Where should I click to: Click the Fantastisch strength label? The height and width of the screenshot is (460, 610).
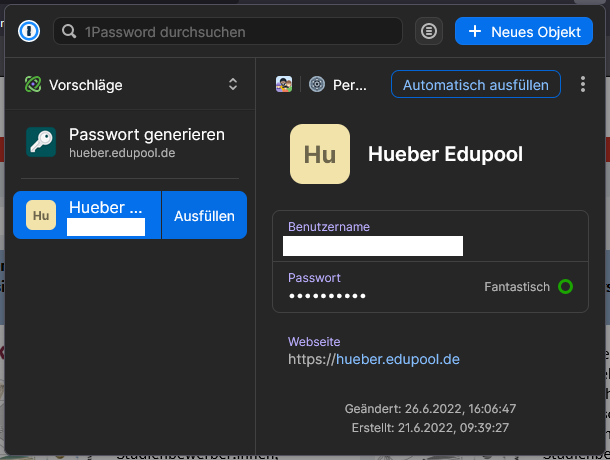[x=517, y=287]
